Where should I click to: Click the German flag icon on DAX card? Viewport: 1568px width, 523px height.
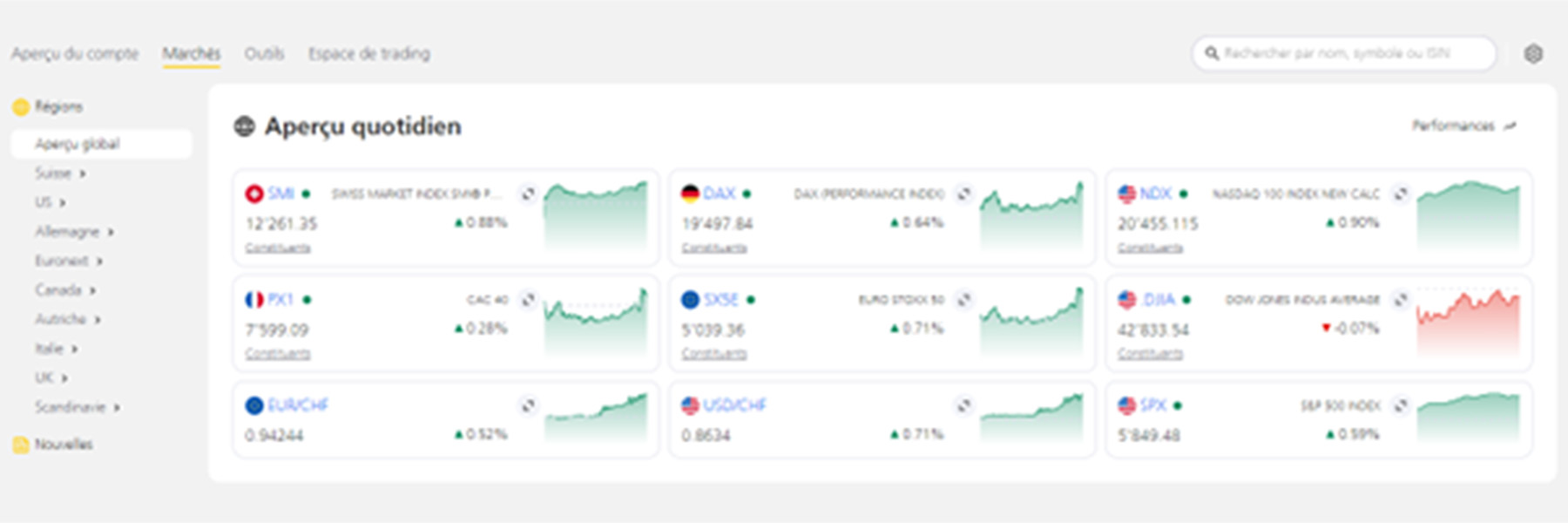(x=690, y=194)
